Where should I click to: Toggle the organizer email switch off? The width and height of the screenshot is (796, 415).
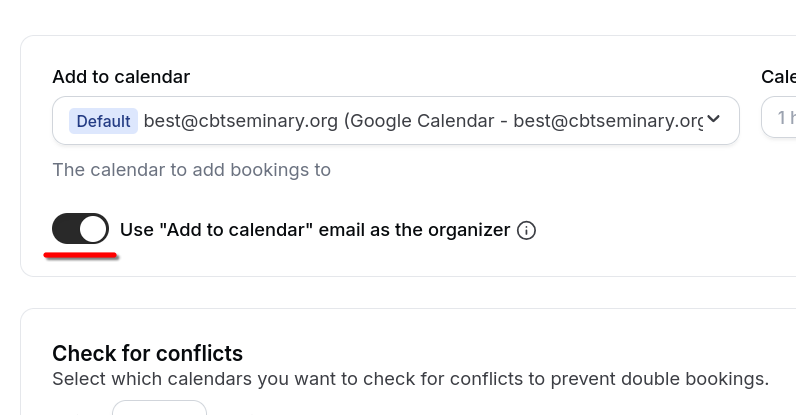pyautogui.click(x=80, y=229)
